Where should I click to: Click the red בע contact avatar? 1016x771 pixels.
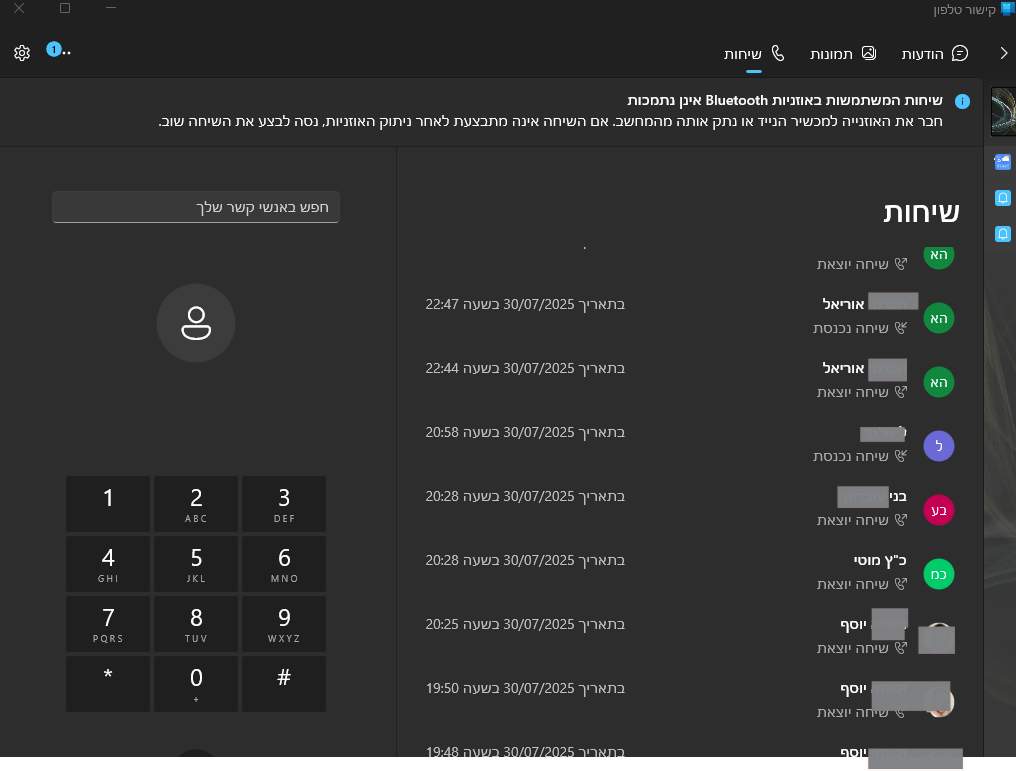[938, 509]
